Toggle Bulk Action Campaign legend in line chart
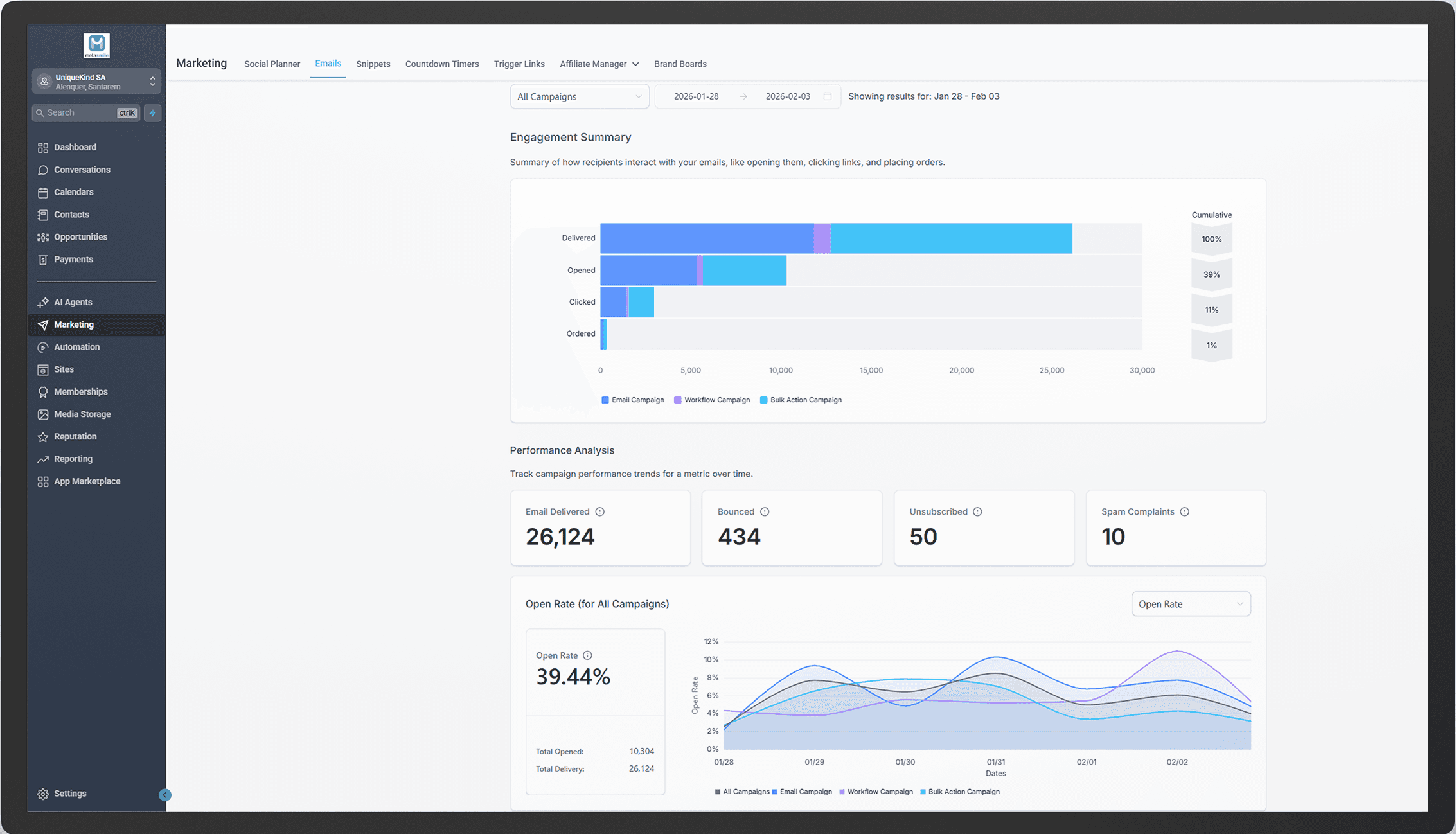The width and height of the screenshot is (1456, 834). (x=959, y=792)
